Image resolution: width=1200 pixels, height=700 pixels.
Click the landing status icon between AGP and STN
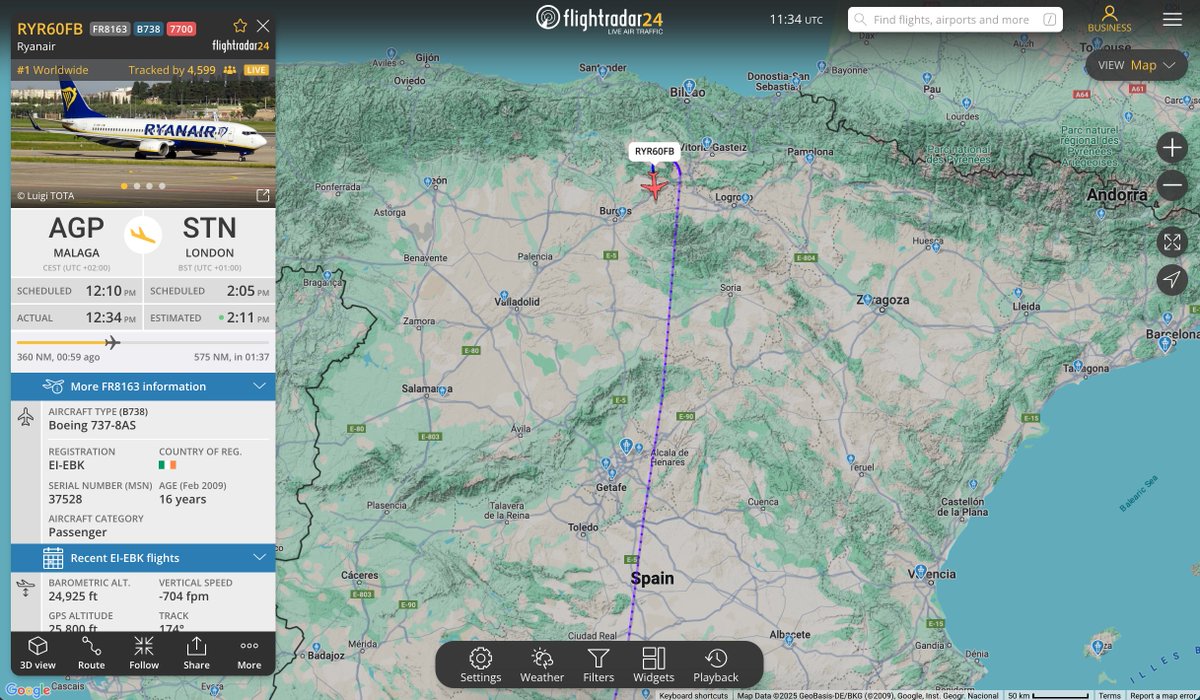point(143,235)
